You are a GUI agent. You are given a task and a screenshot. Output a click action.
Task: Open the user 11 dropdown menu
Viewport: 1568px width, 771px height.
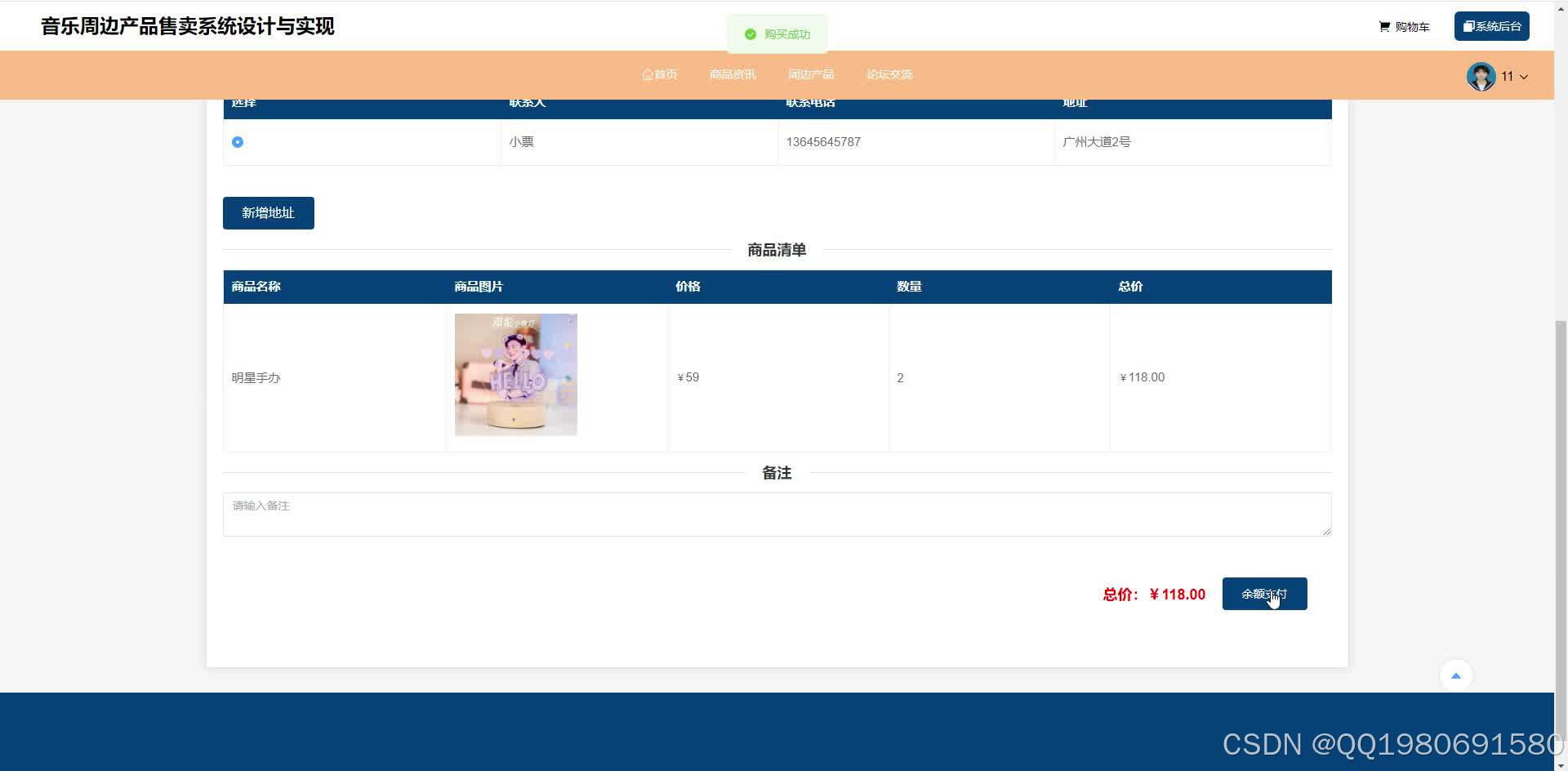coord(1512,76)
